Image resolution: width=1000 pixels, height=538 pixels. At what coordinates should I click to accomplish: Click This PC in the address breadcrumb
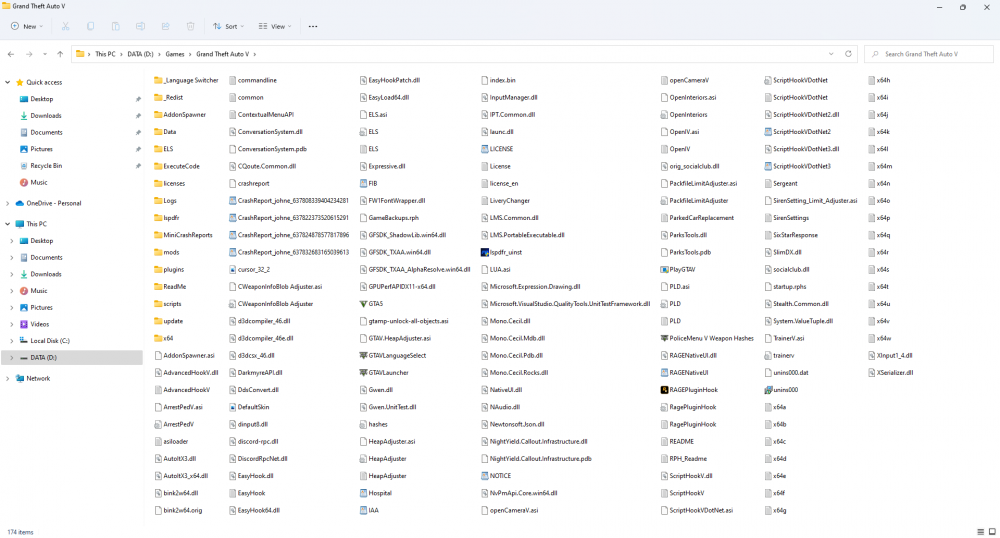105,54
